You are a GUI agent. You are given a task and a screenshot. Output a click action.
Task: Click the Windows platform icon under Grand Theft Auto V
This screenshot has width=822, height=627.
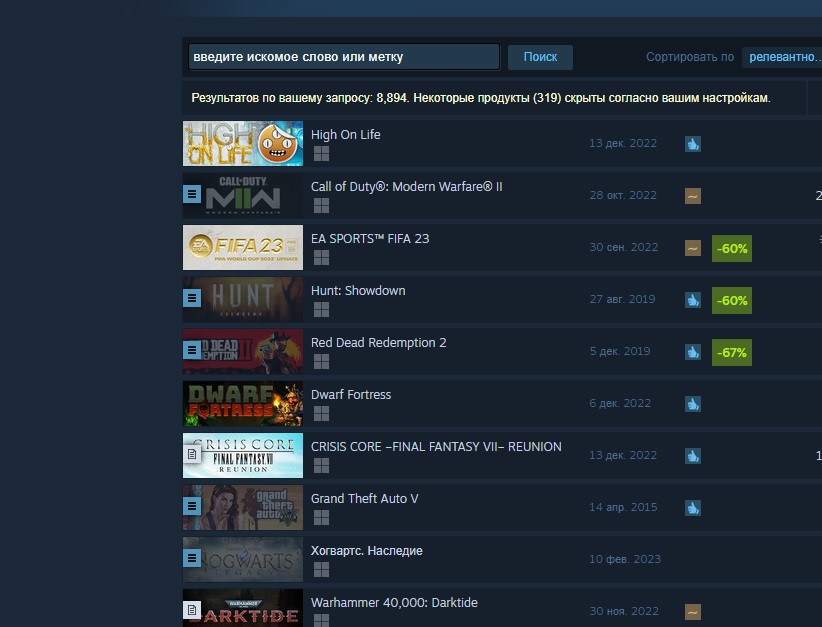(x=321, y=517)
